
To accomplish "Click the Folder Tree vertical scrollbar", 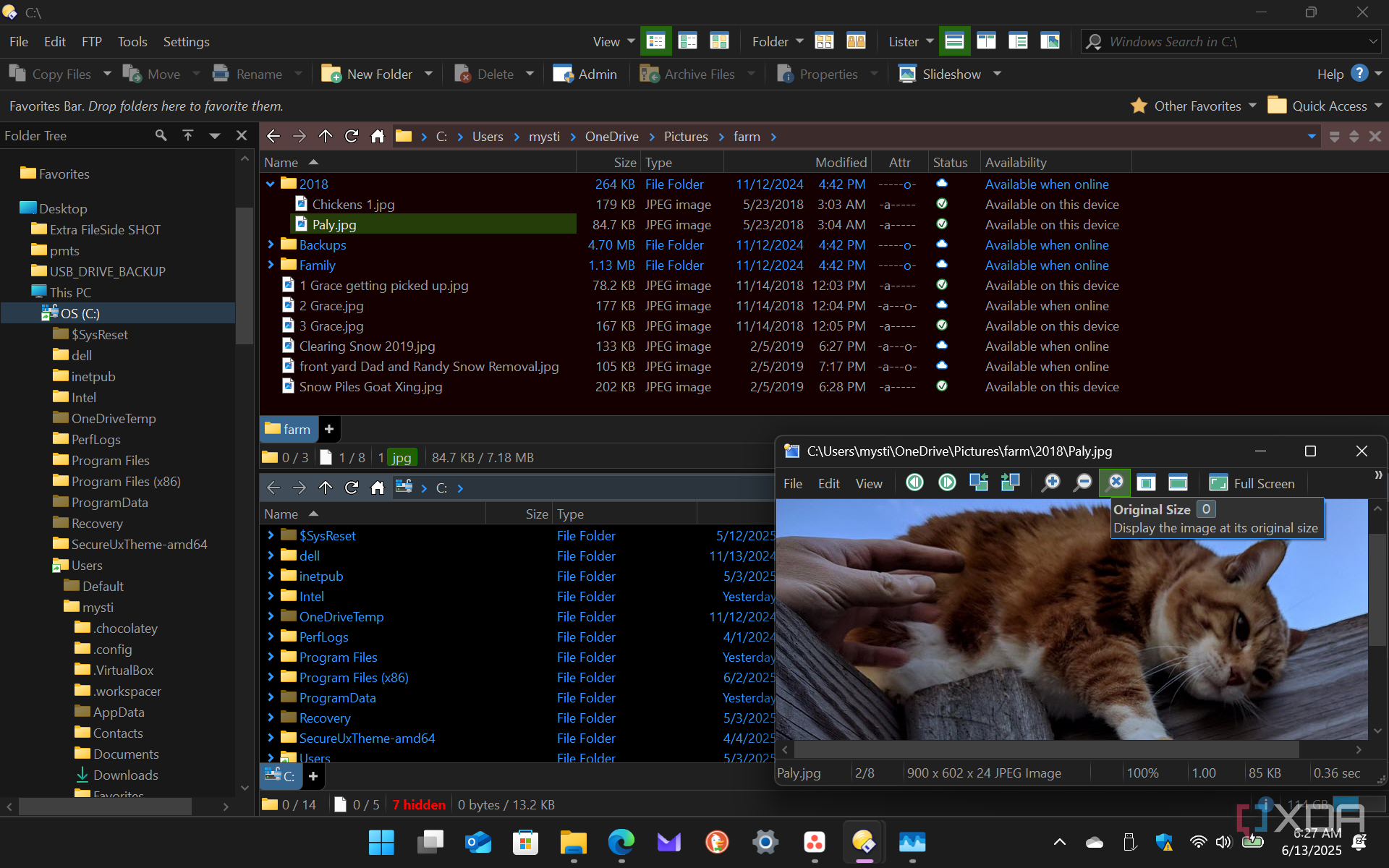I will (245, 275).
